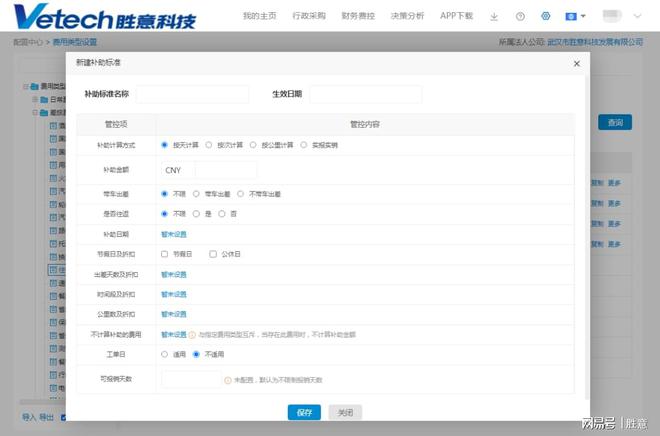This screenshot has width=660, height=436.
Task: Click 导入 link at bottom of tree panel
Action: pyautogui.click(x=29, y=417)
